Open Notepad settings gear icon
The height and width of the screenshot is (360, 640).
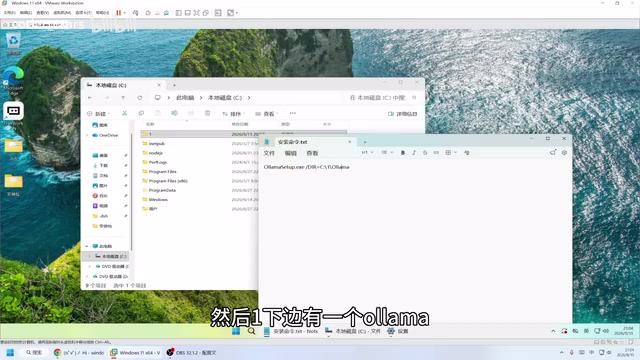564,152
